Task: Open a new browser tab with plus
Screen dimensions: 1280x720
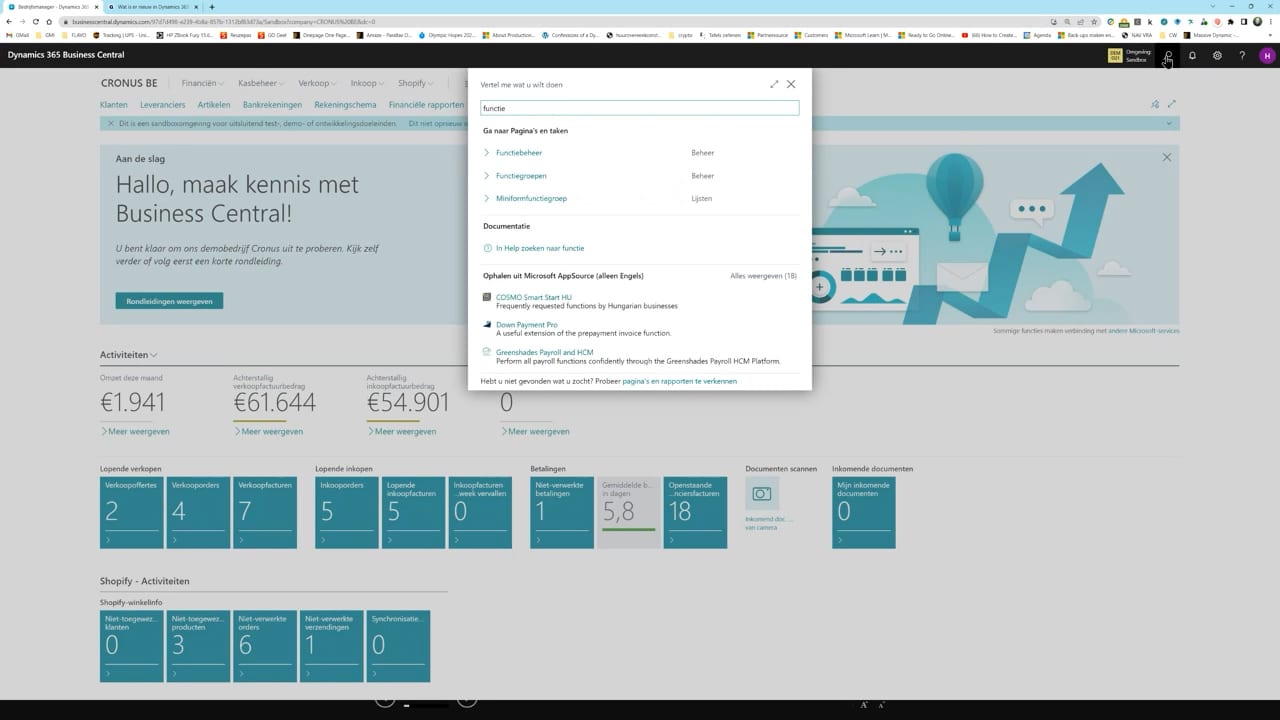Action: (212, 7)
